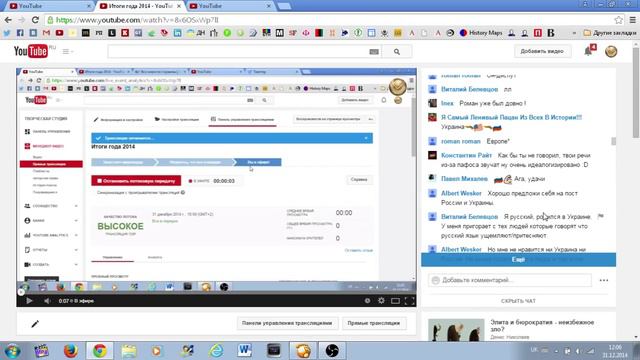This screenshot has width=640, height=360.
Task: Go back with Chrome's back arrow
Action: coord(8,20)
